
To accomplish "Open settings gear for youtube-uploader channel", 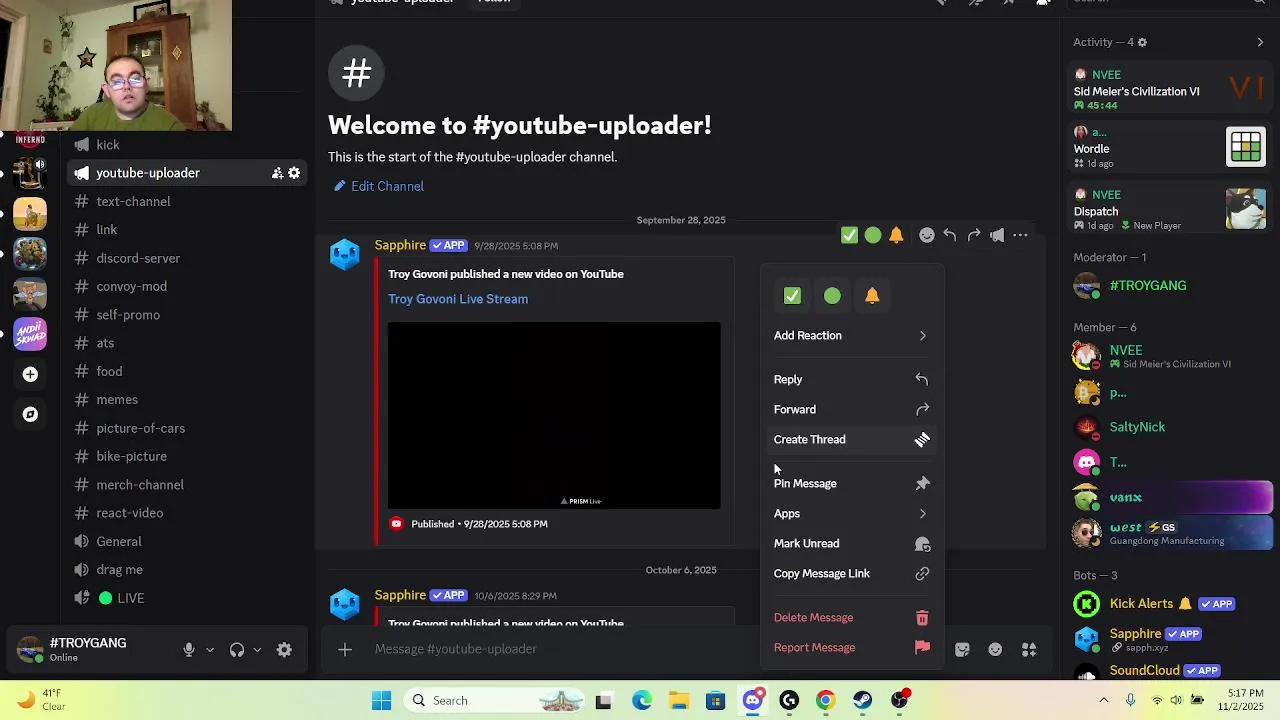I will click(x=294, y=173).
